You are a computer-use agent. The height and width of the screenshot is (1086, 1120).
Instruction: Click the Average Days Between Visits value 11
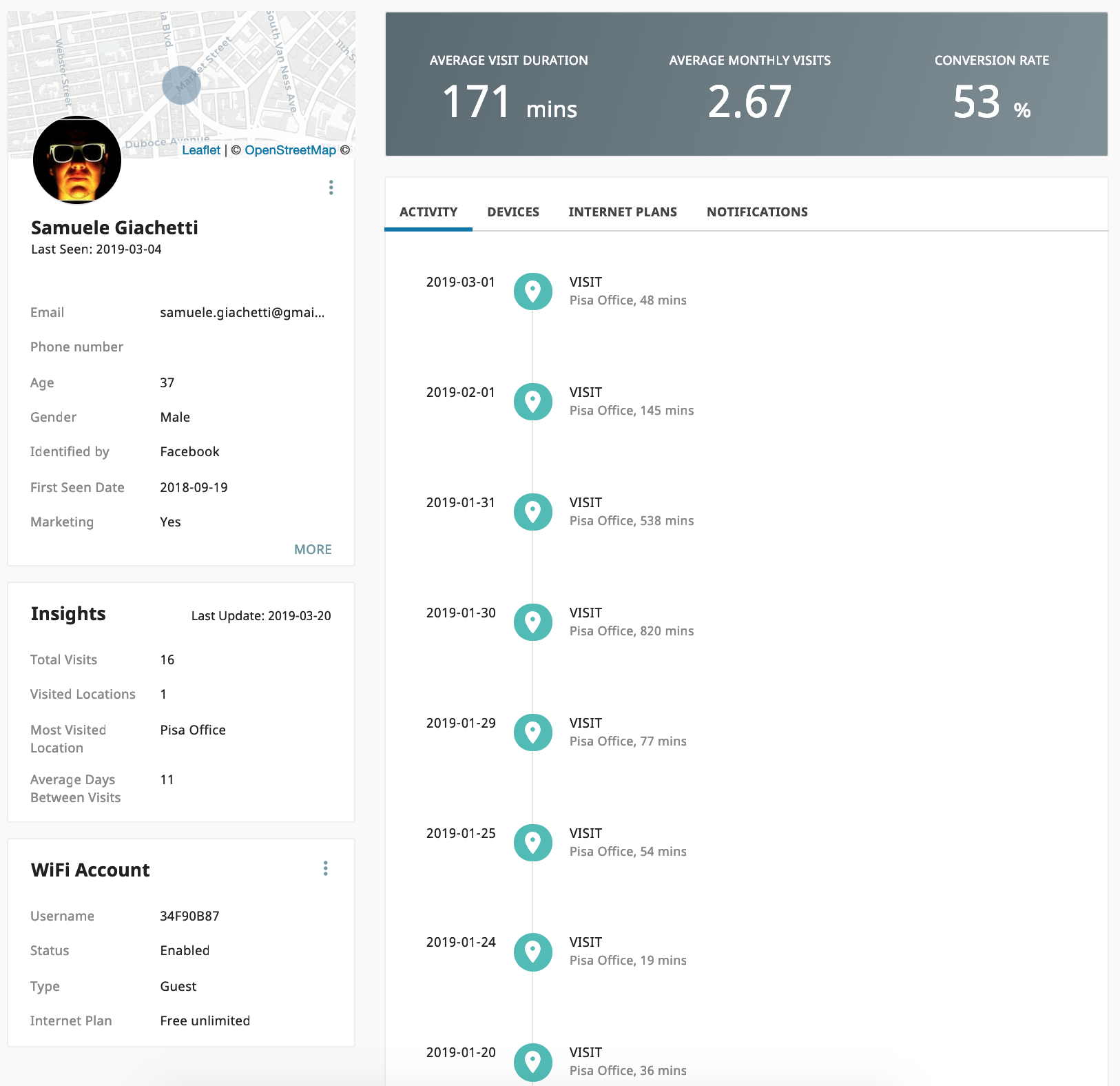(167, 779)
